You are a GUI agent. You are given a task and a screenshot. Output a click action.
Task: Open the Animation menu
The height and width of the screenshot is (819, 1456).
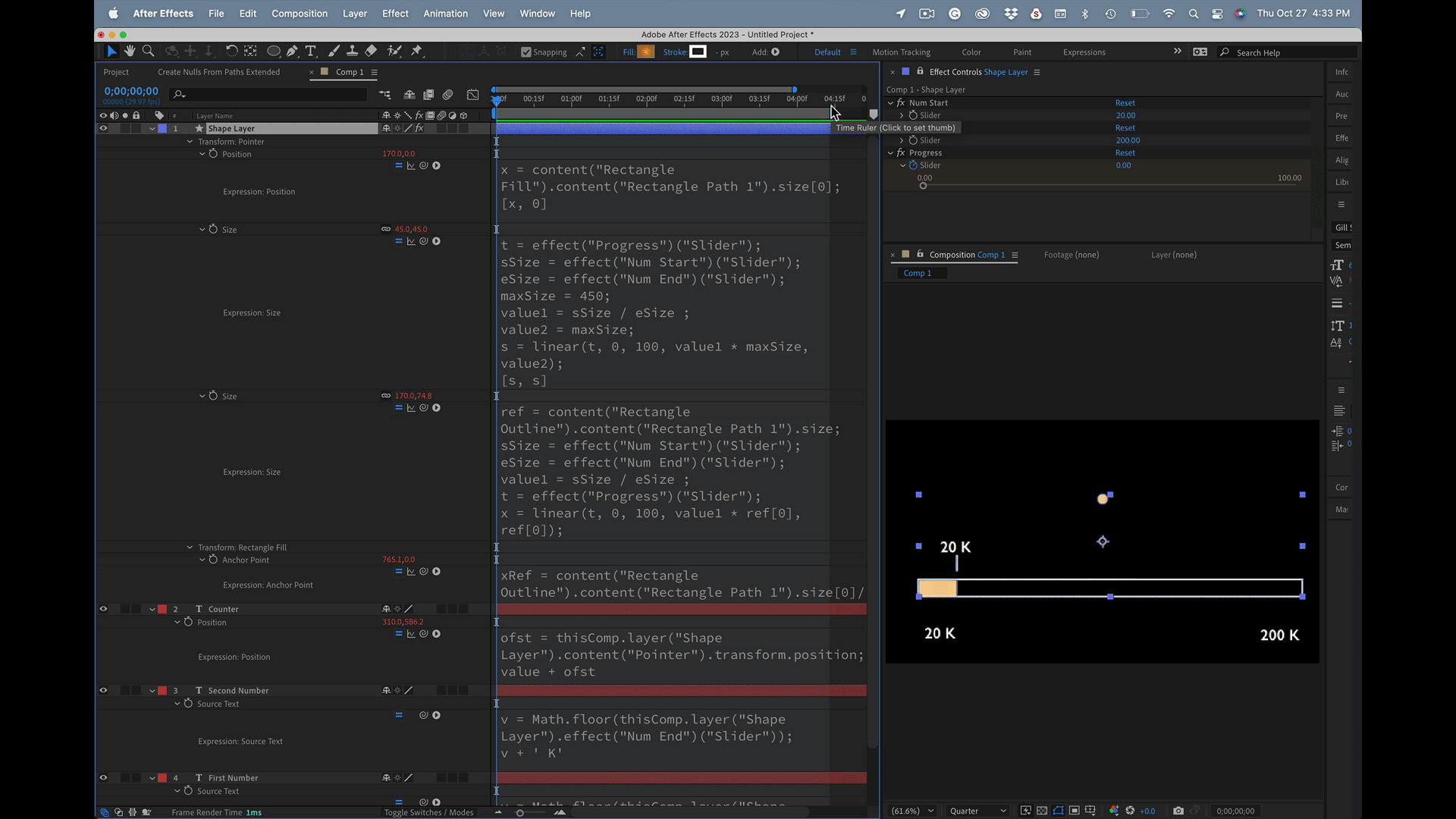[445, 14]
